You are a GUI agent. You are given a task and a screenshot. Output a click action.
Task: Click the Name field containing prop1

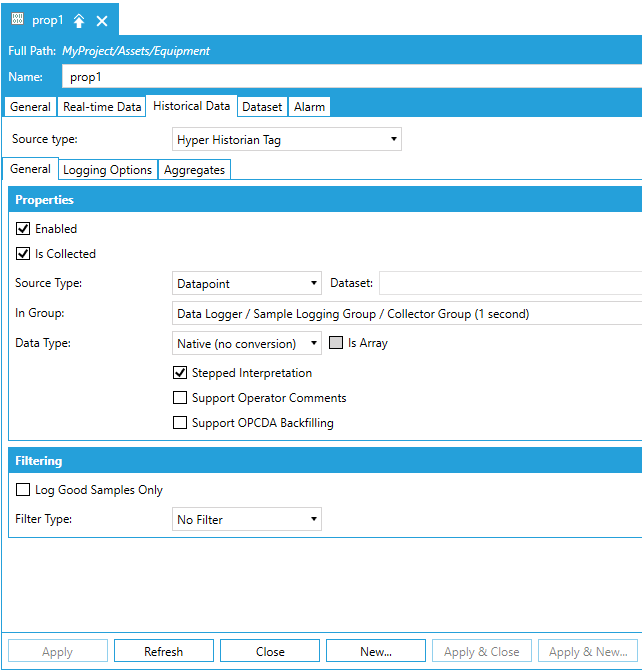[x=350, y=76]
